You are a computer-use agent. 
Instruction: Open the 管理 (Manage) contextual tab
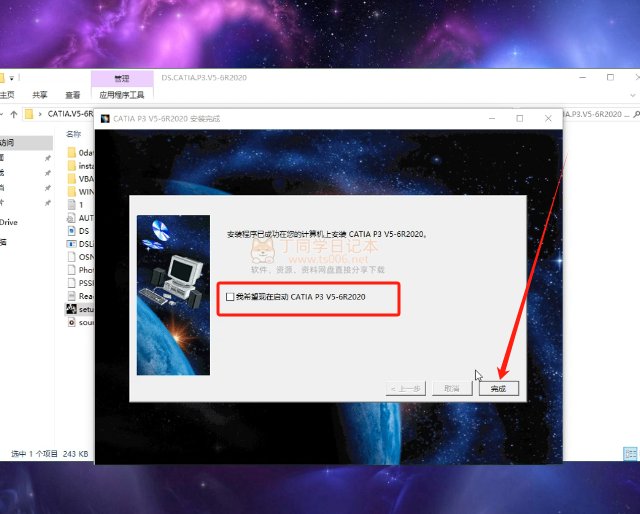[122, 77]
